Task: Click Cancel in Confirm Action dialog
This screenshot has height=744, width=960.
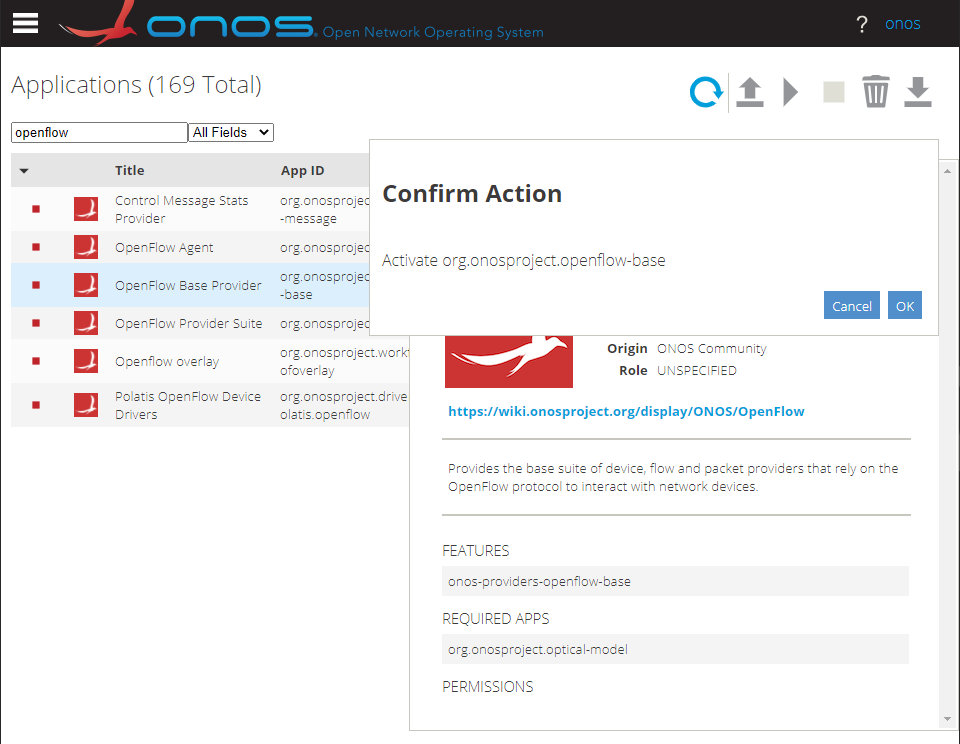Action: click(852, 306)
